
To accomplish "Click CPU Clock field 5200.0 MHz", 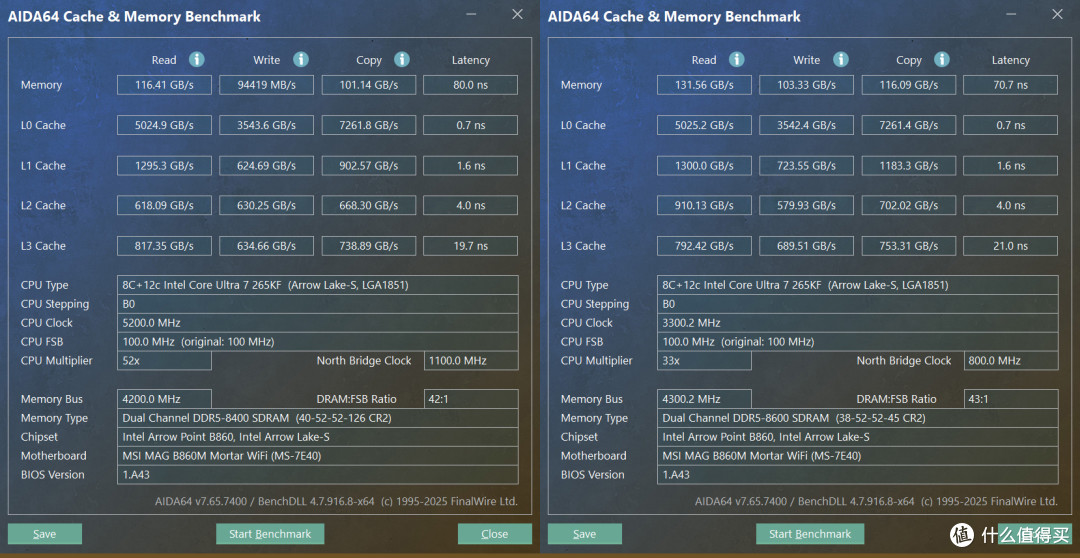I will pos(318,323).
